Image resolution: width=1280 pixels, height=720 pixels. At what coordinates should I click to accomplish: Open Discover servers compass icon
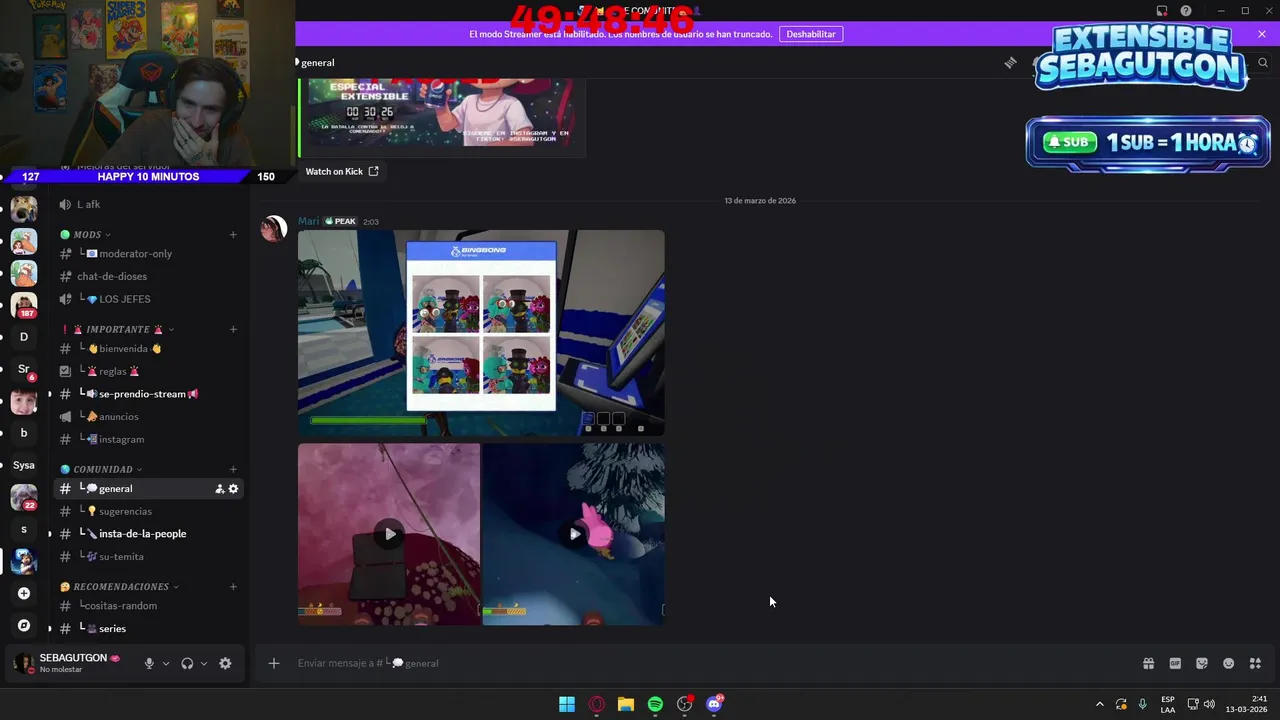(x=24, y=625)
